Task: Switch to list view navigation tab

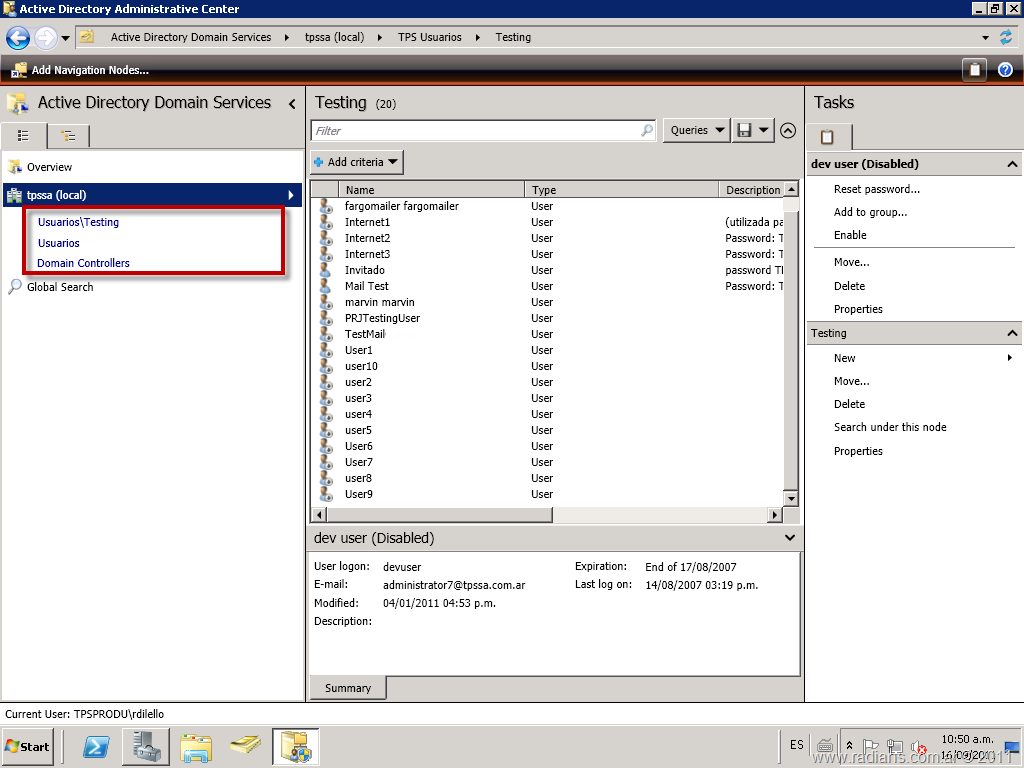Action: [24, 136]
